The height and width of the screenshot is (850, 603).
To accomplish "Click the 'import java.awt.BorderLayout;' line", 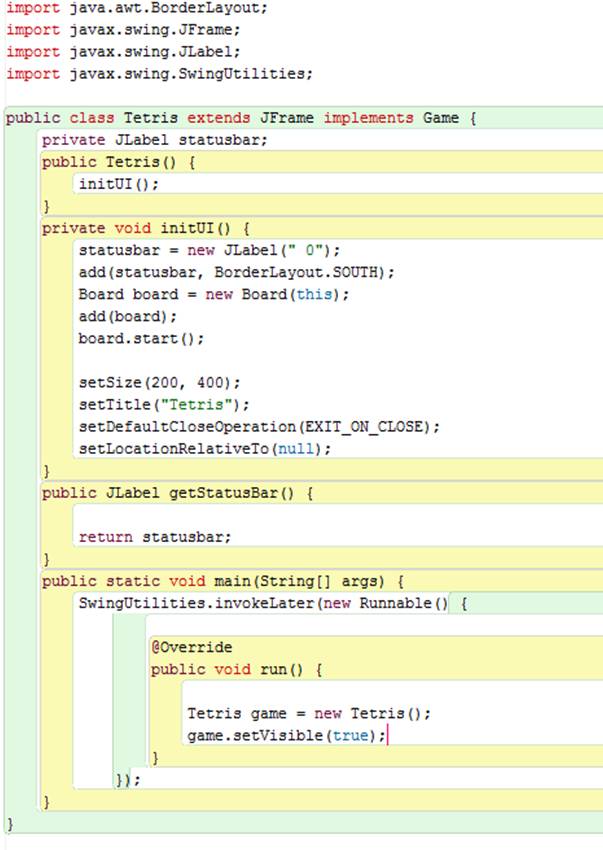I will pyautogui.click(x=137, y=8).
